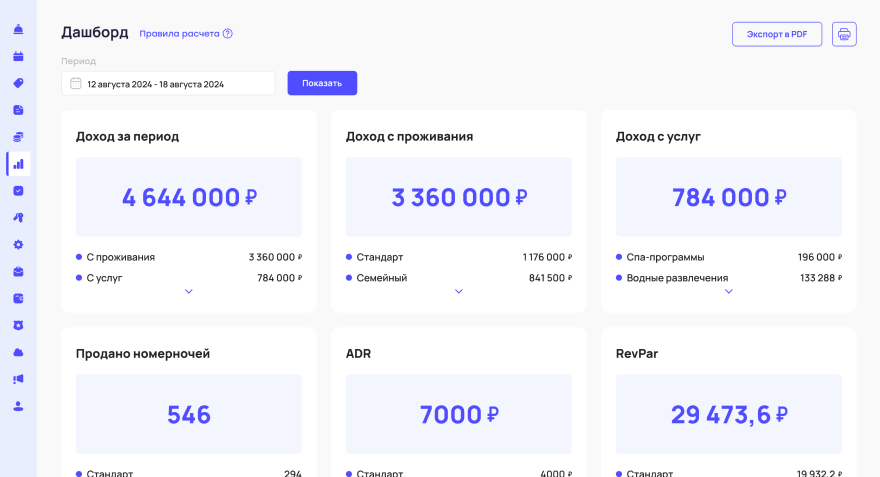
Task: Click the reception bell icon in sidebar
Action: [x=18, y=29]
